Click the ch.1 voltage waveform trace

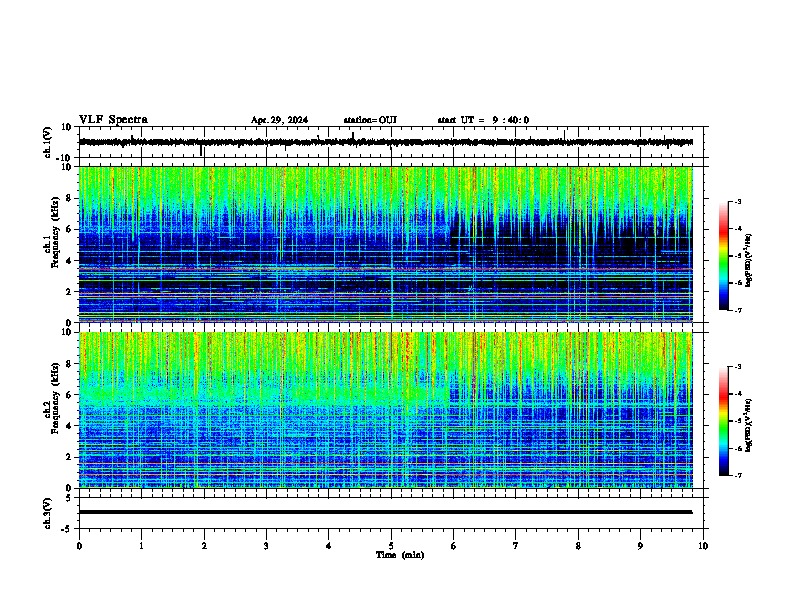385,142
